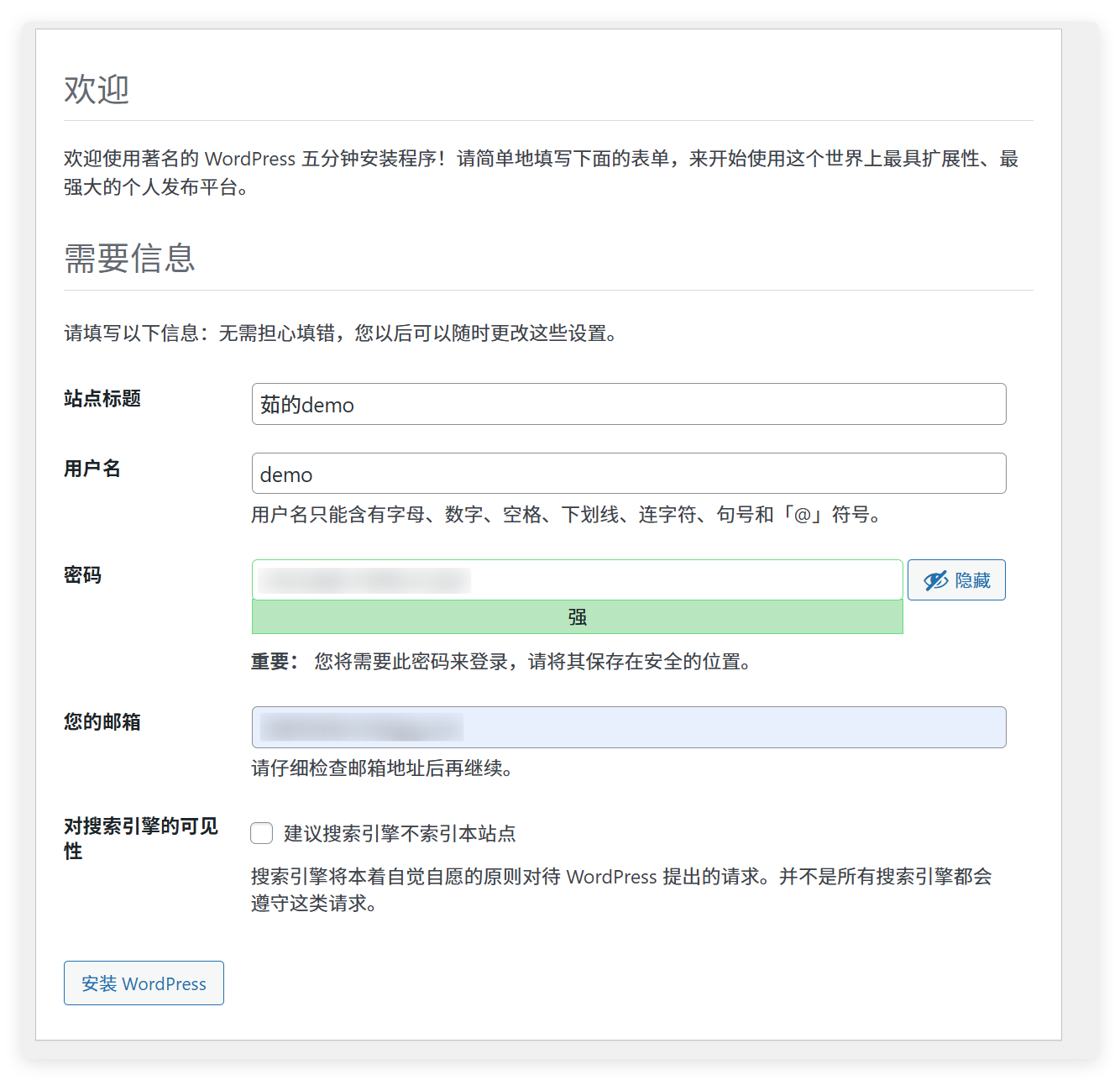Click the 强 password strength indicator
Image resolution: width=1120 pixels, height=1080 pixels.
pos(578,617)
